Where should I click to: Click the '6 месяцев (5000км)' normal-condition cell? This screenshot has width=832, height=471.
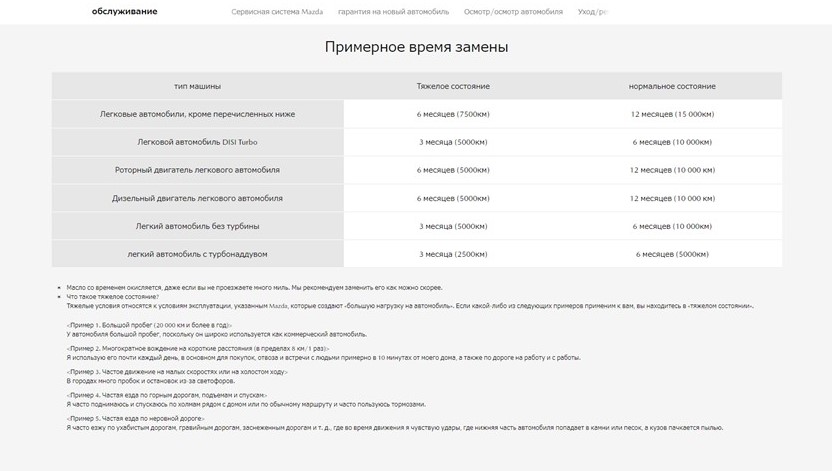tap(672, 254)
